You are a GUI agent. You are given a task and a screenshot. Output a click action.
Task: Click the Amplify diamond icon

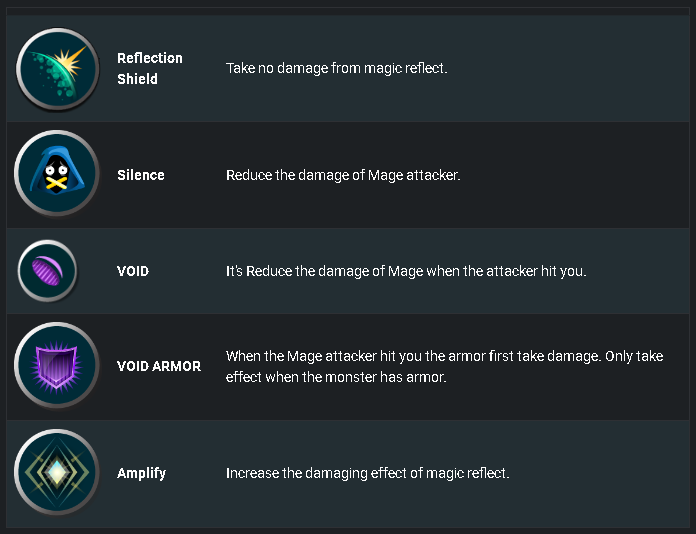tap(56, 472)
